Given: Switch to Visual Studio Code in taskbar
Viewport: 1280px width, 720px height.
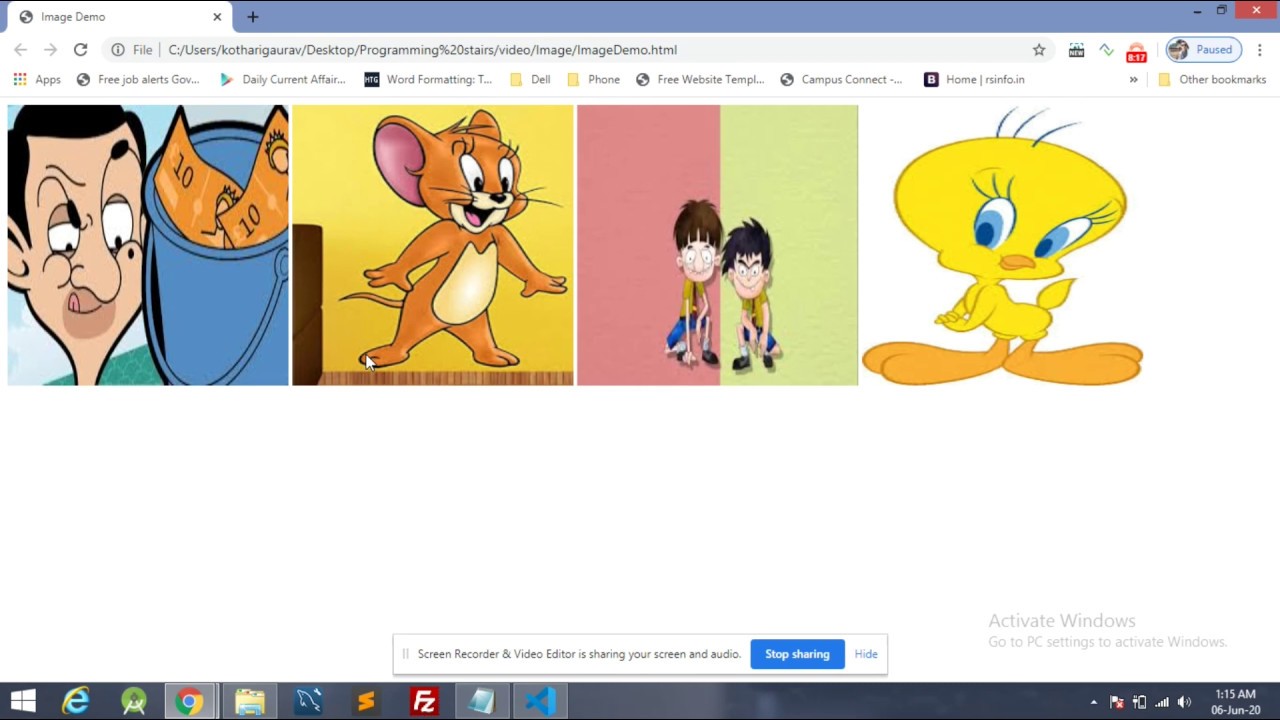Looking at the screenshot, I should click(540, 701).
